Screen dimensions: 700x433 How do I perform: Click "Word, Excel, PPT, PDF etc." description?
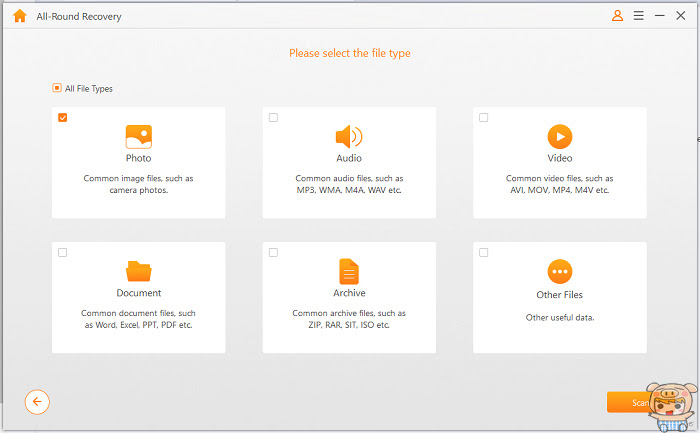(144, 325)
